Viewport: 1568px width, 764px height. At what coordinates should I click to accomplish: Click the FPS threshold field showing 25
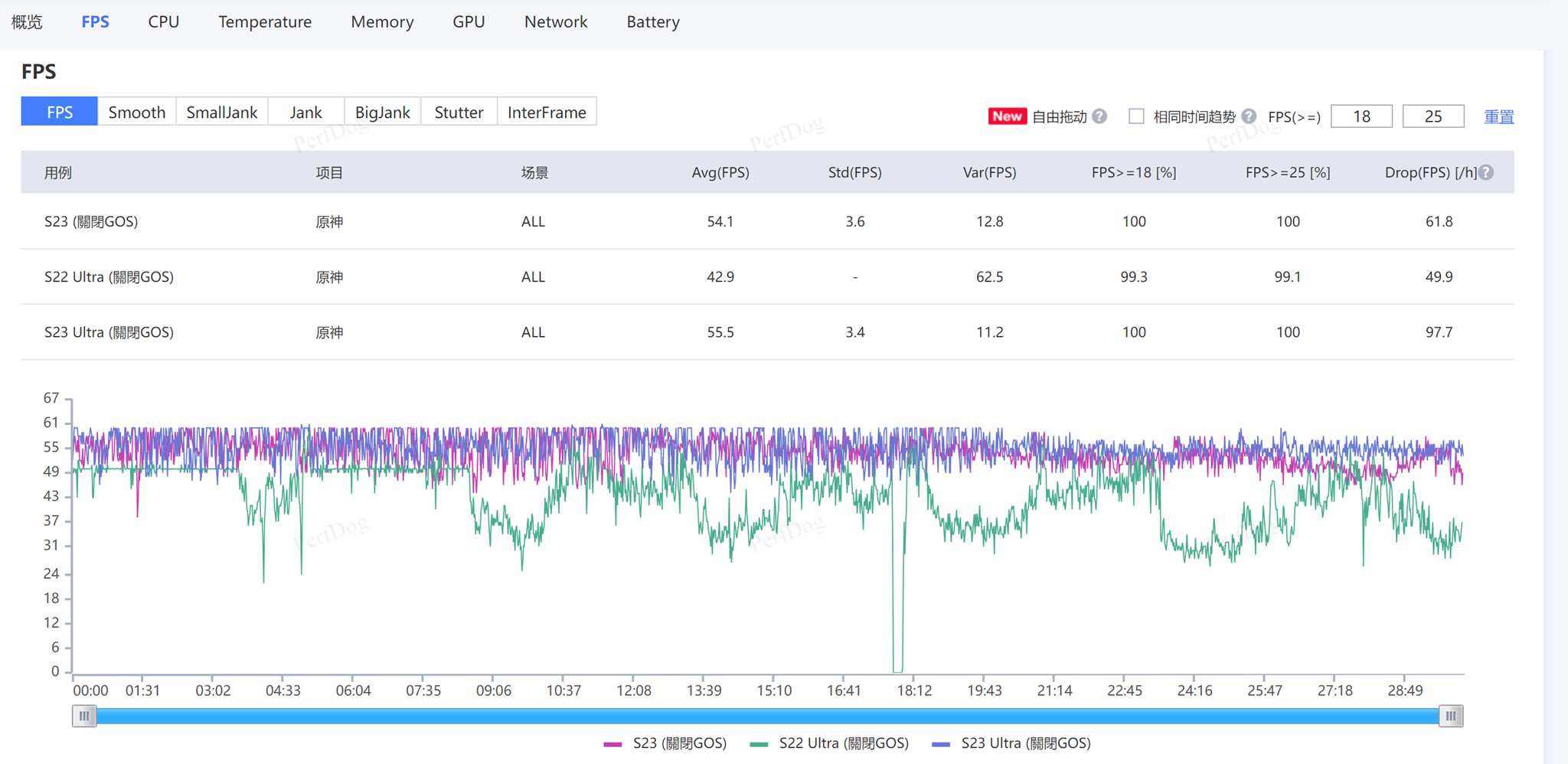pos(1432,116)
